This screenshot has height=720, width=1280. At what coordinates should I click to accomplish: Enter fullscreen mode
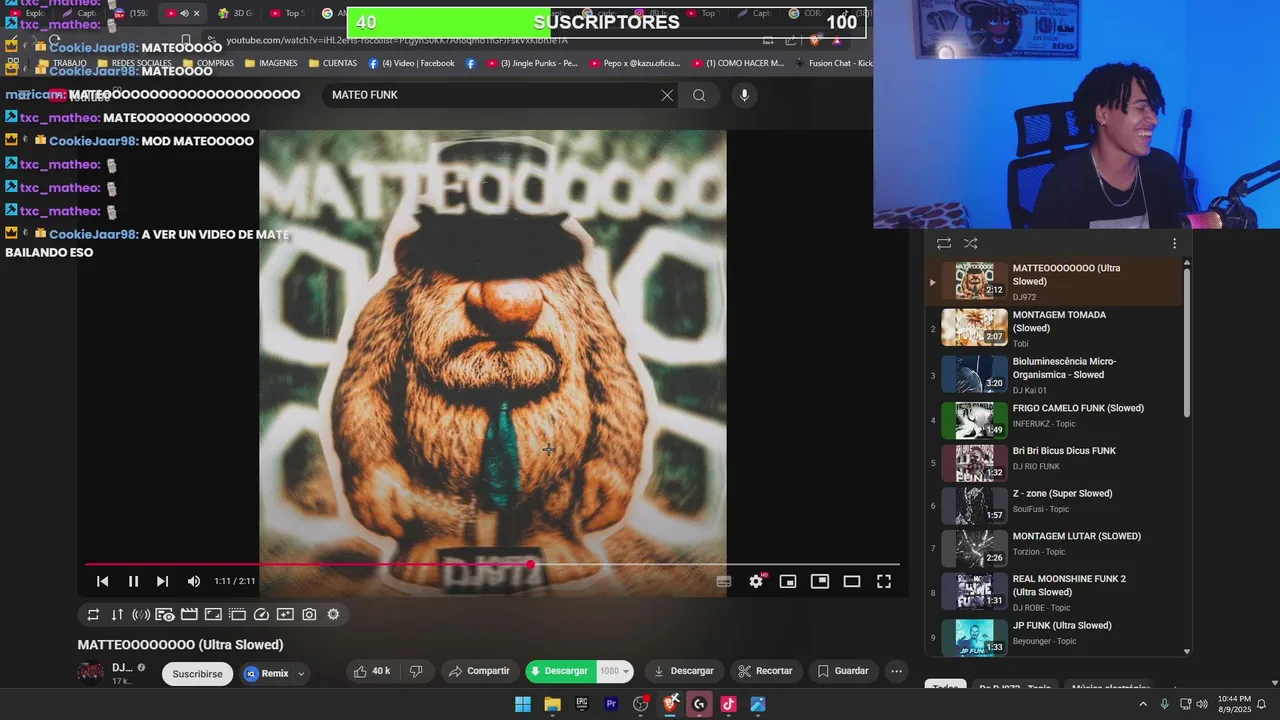884,581
